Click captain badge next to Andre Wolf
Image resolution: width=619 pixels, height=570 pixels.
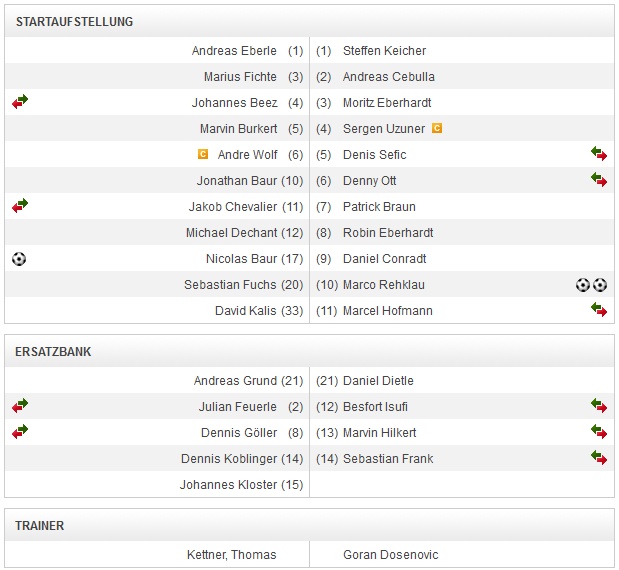(x=203, y=154)
